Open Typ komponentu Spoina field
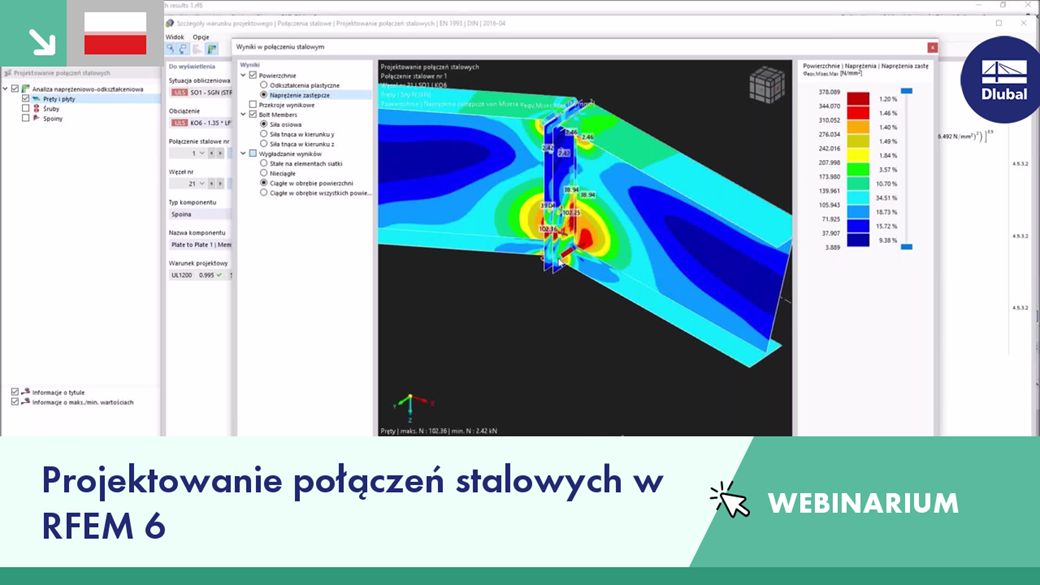This screenshot has width=1040, height=585. (200, 214)
